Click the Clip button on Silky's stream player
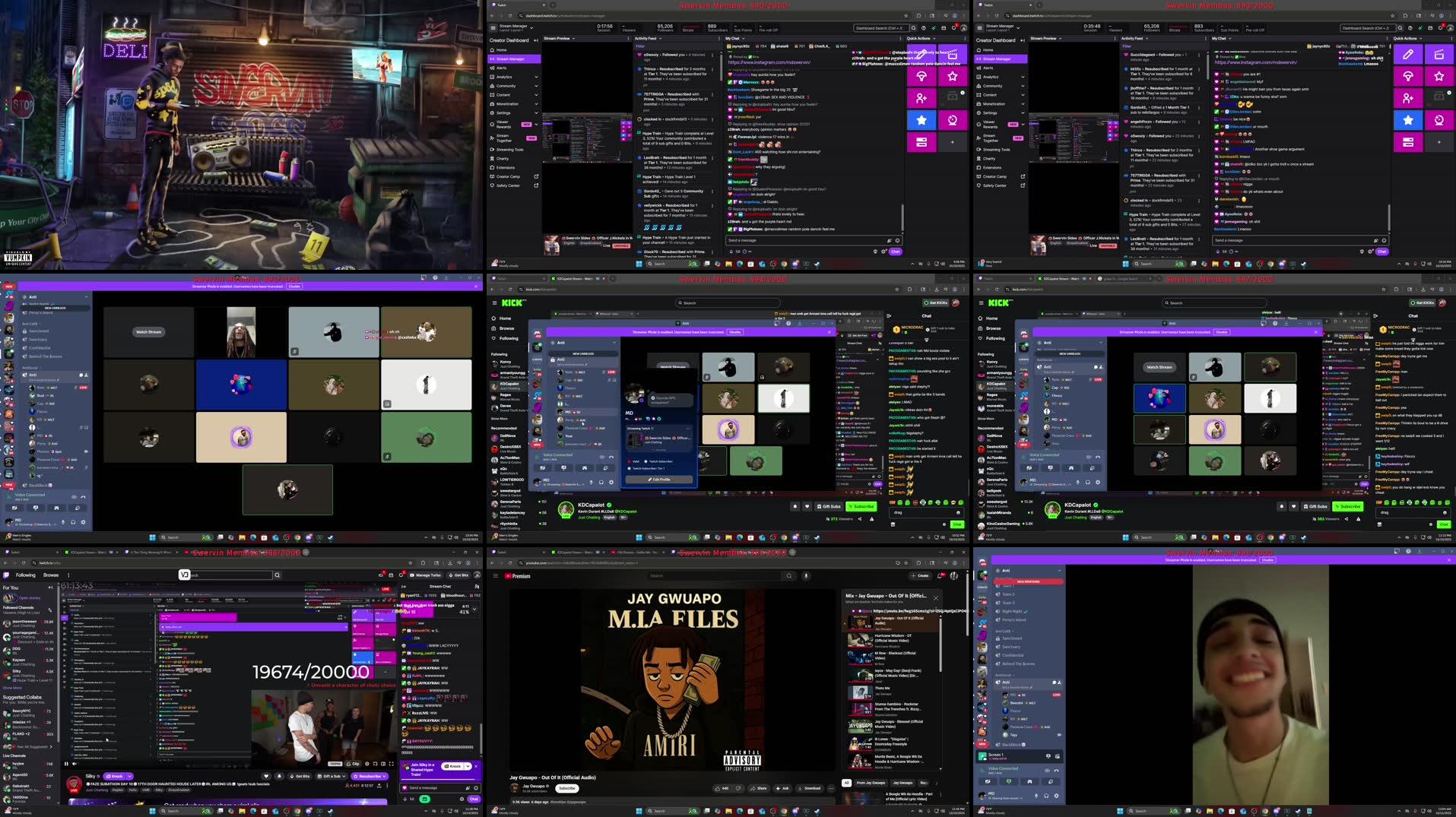 (x=354, y=764)
